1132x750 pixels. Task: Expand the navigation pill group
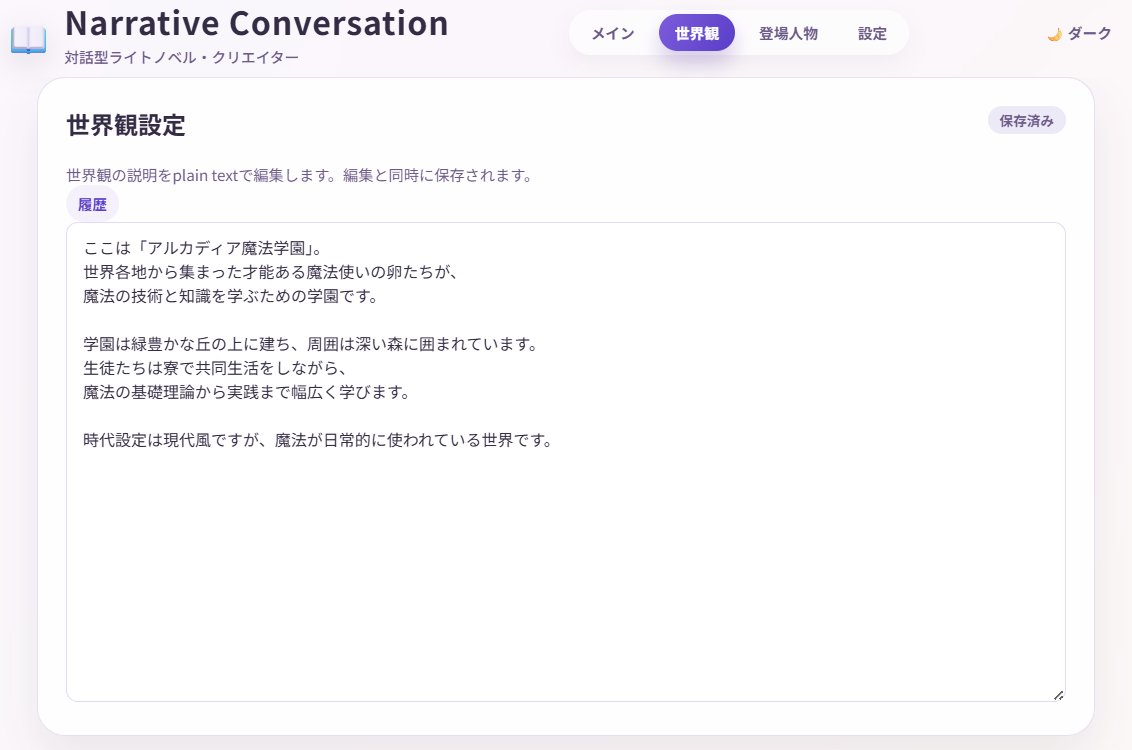[x=738, y=32]
